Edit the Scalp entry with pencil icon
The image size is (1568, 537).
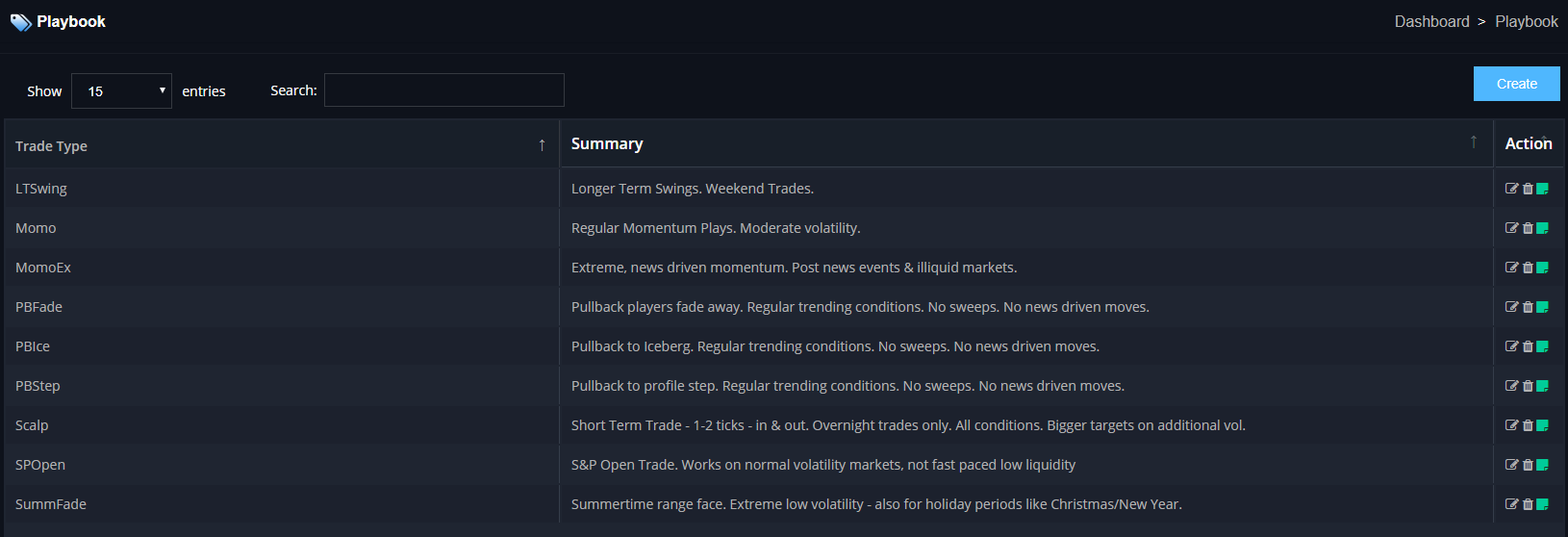1511,425
